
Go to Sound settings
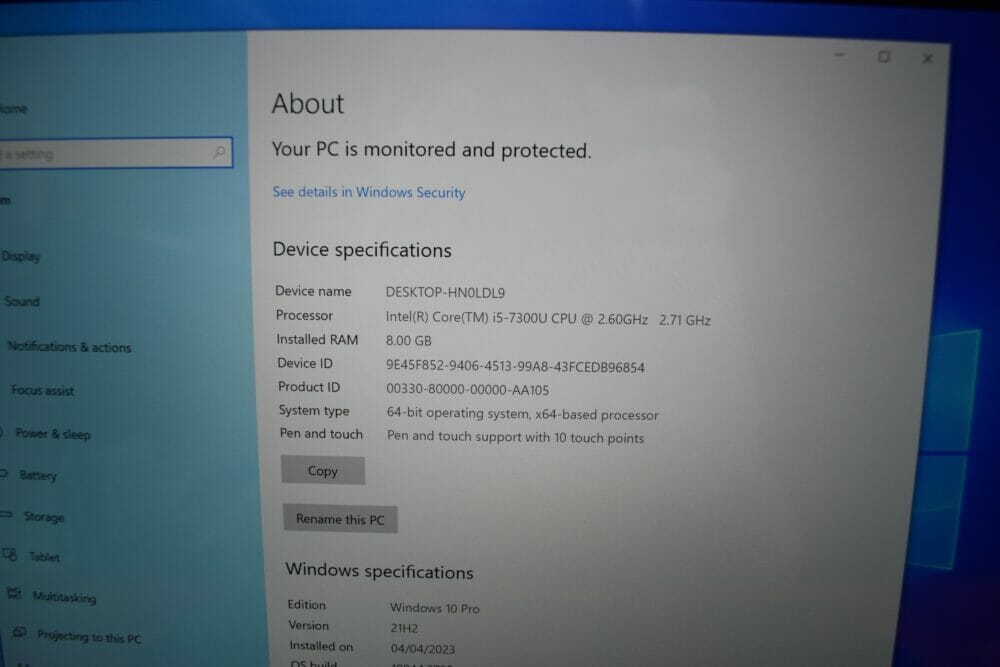(x=22, y=301)
